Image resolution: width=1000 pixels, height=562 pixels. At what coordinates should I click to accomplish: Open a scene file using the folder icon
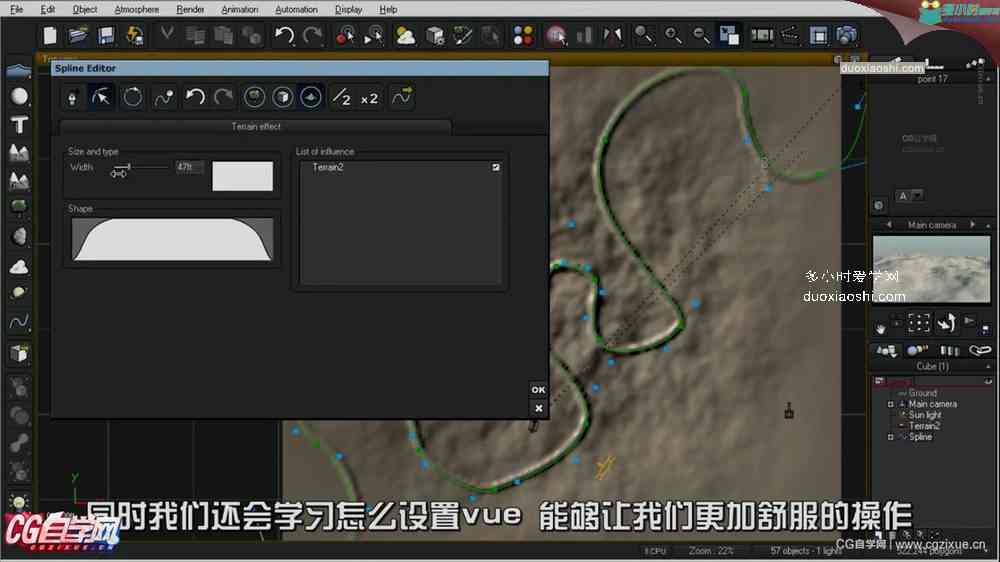(x=78, y=36)
